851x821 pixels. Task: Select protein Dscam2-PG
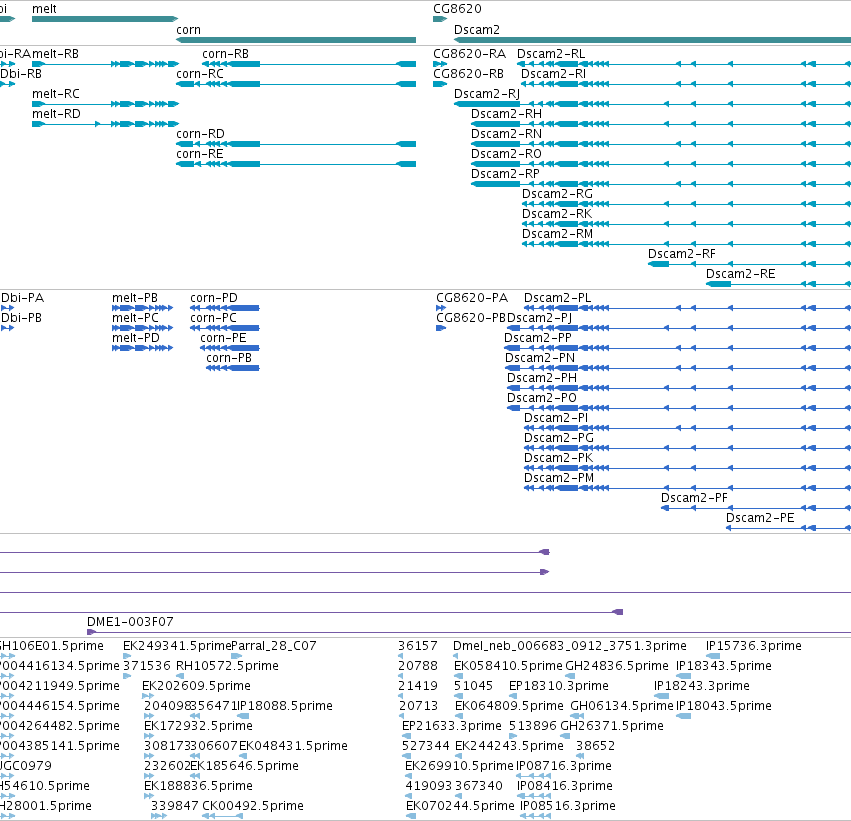[688, 448]
